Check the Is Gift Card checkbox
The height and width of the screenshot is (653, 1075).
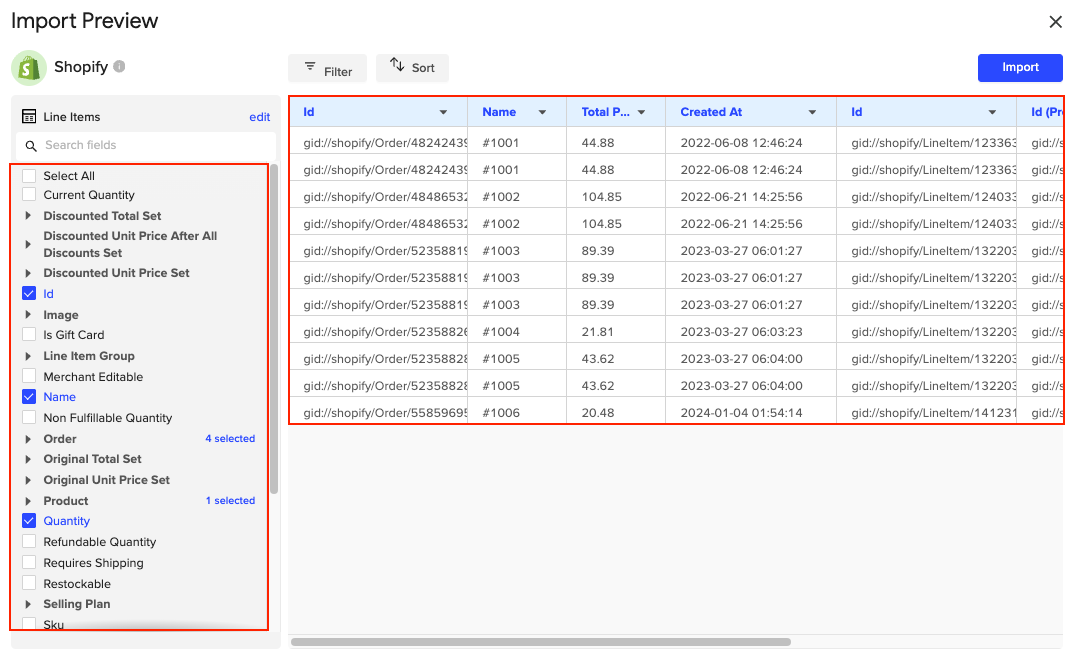coord(30,334)
